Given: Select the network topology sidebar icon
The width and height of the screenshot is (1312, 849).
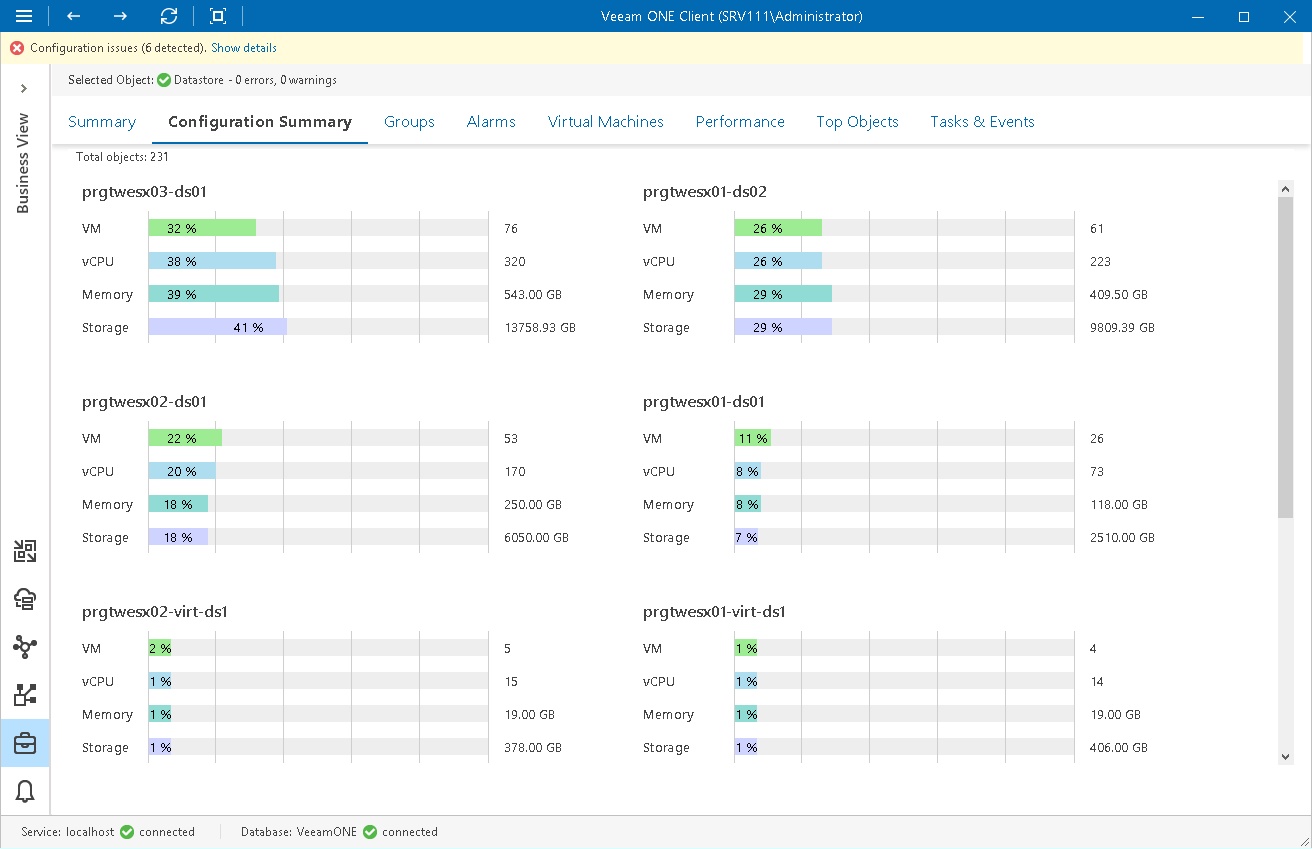Looking at the screenshot, I should tap(25, 647).
